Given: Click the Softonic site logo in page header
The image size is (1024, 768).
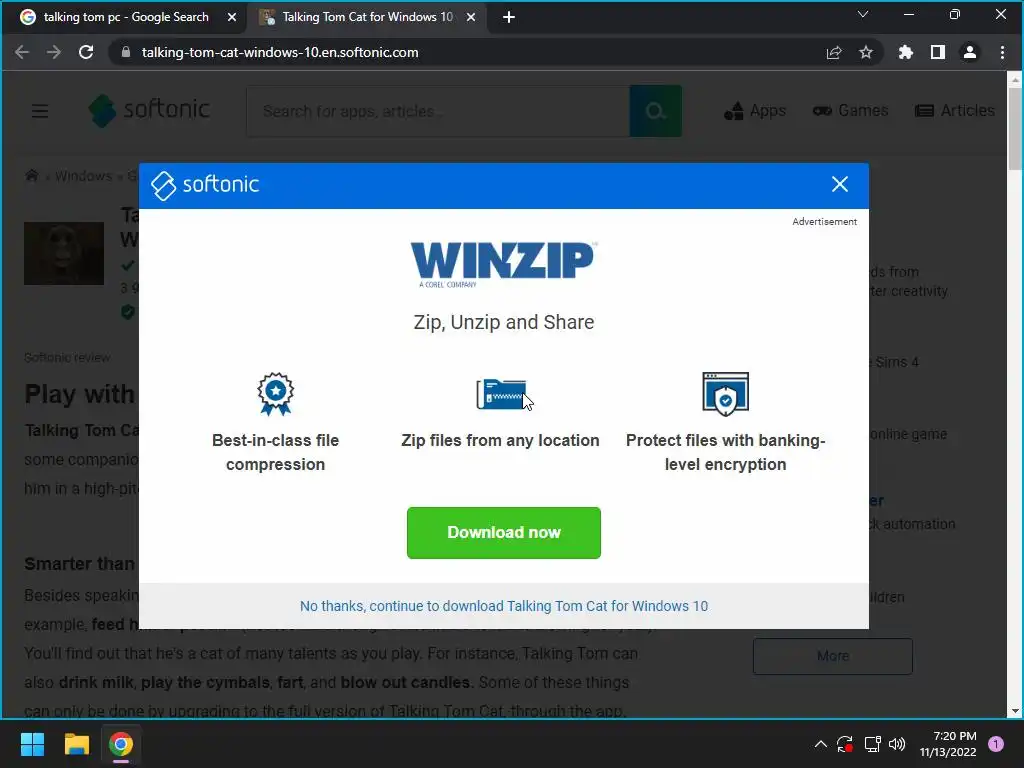Looking at the screenshot, I should tap(150, 110).
